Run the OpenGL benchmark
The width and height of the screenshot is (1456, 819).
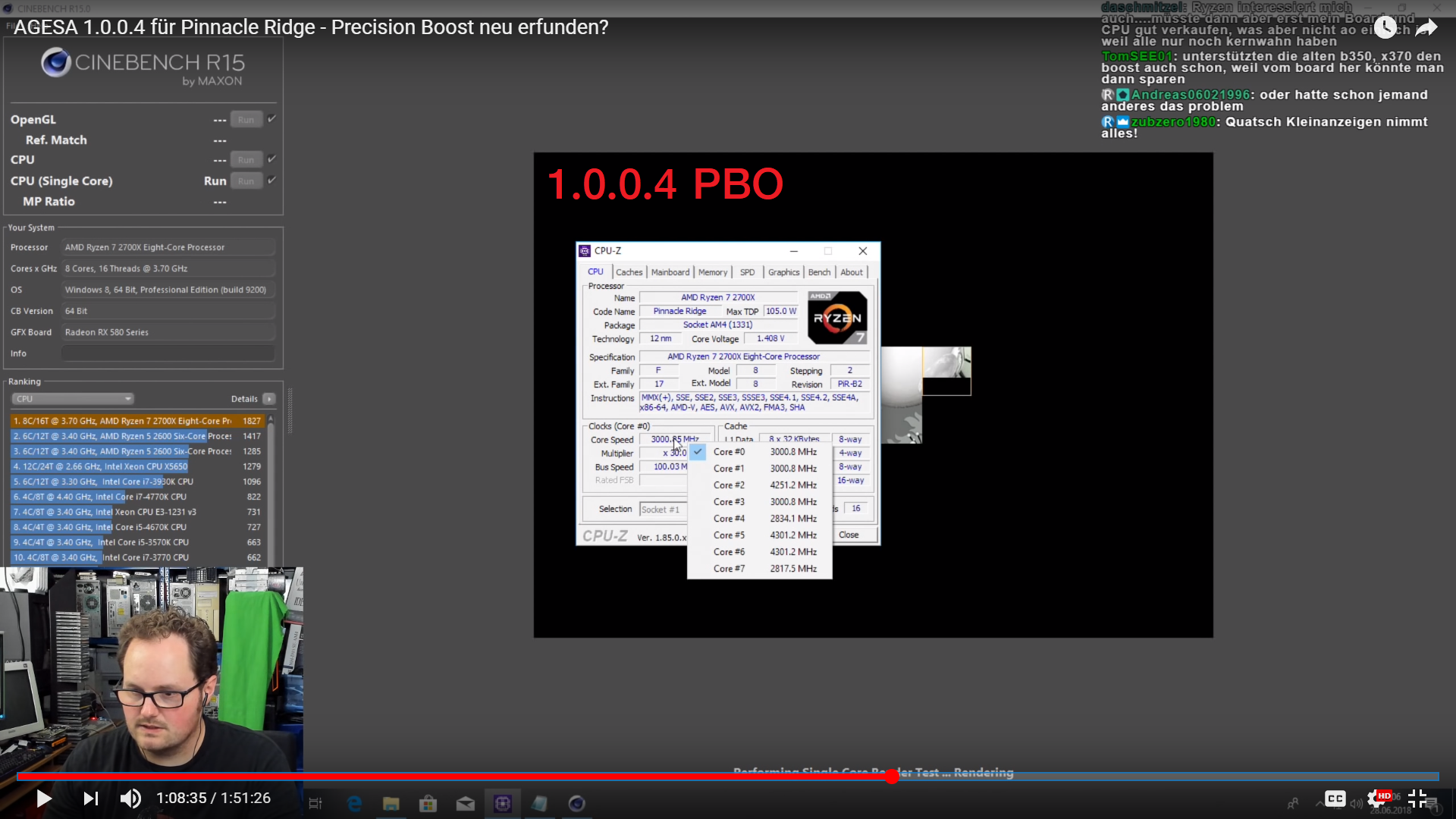(246, 120)
